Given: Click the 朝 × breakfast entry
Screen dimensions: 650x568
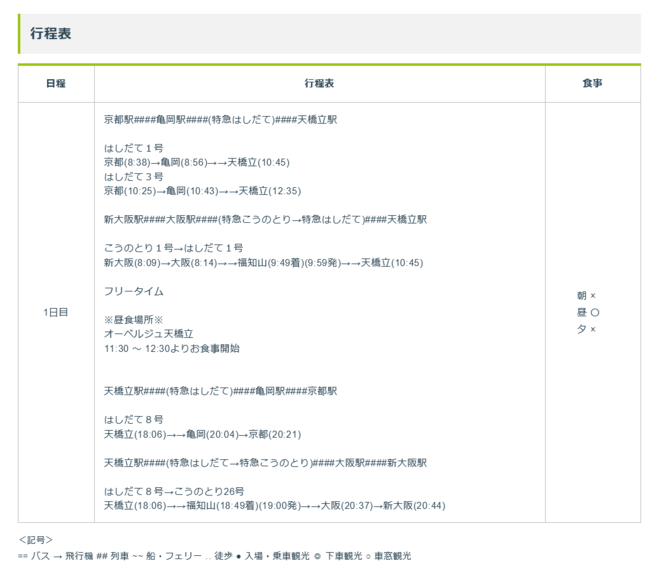Looking at the screenshot, I should pos(586,296).
